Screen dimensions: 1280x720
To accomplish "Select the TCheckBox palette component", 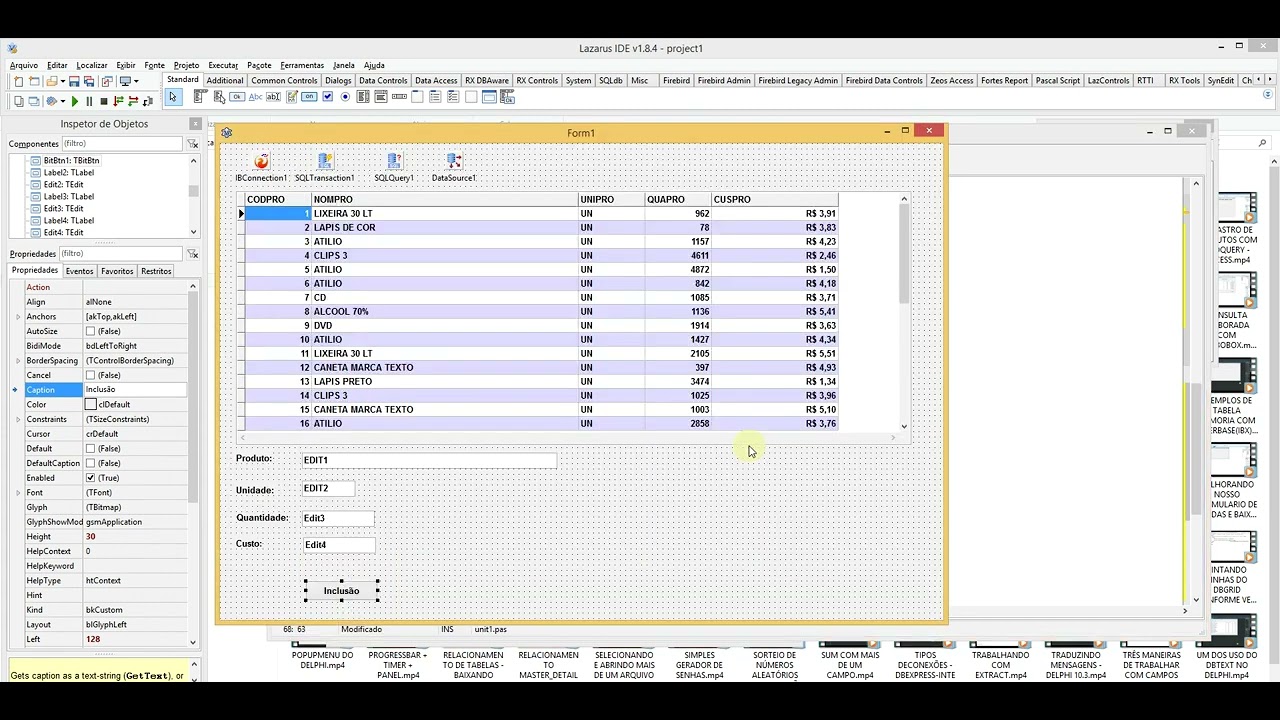I will coord(328,97).
